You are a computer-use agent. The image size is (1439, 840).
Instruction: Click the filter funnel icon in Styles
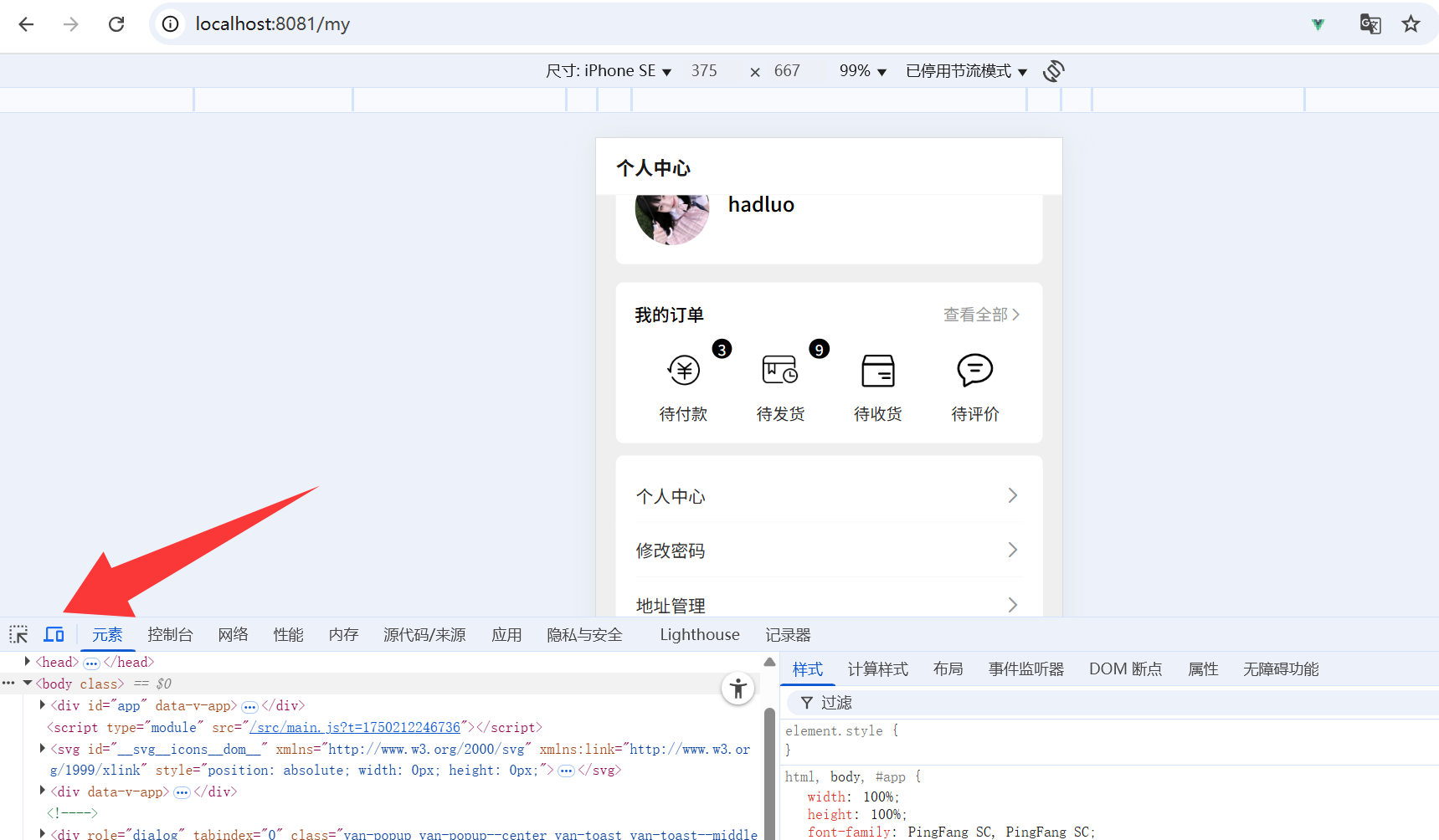(807, 703)
